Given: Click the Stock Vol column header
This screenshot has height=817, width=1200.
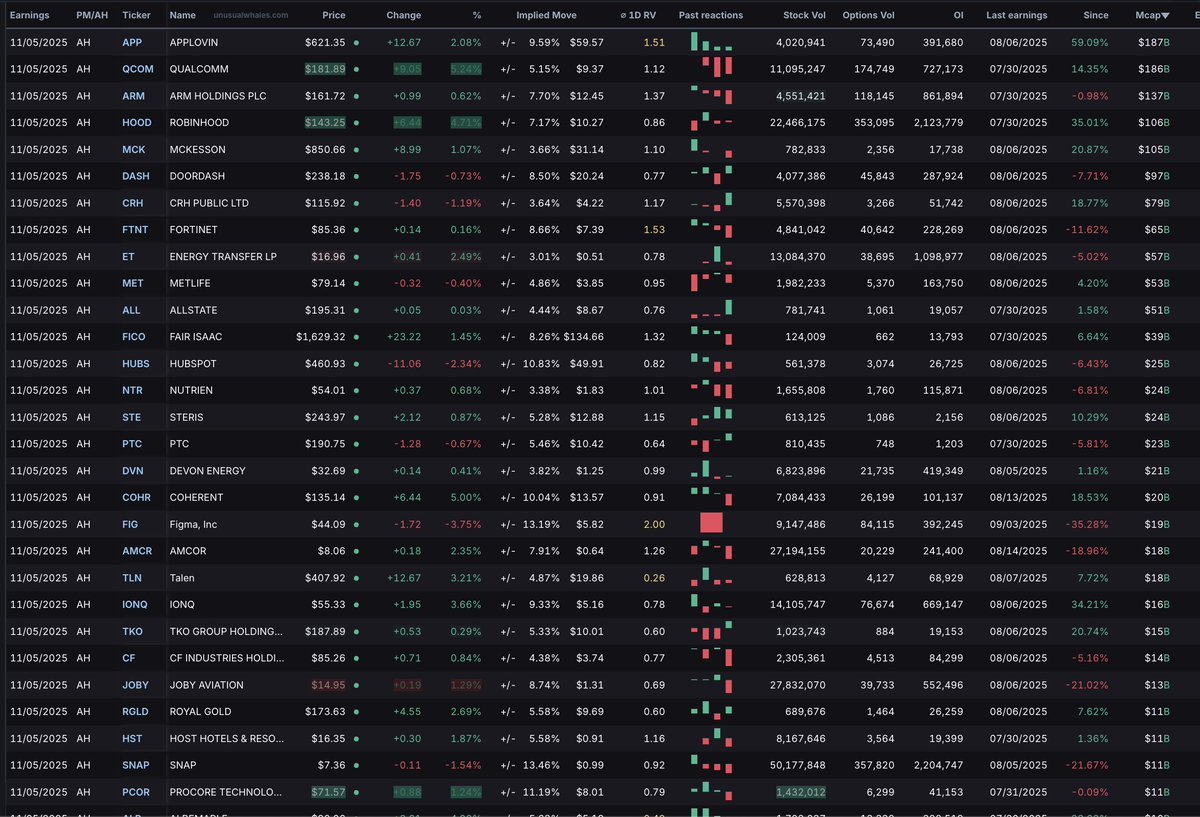Looking at the screenshot, I should click(804, 16).
